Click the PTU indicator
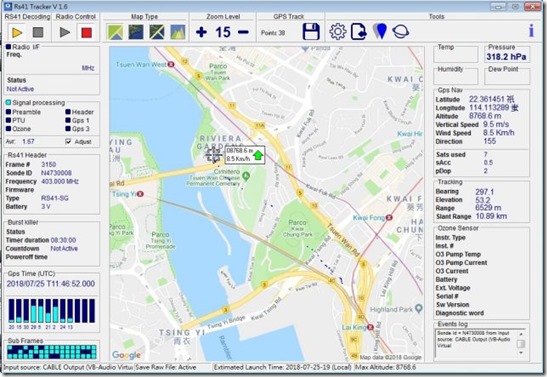The width and height of the screenshot is (547, 377). (x=8, y=120)
